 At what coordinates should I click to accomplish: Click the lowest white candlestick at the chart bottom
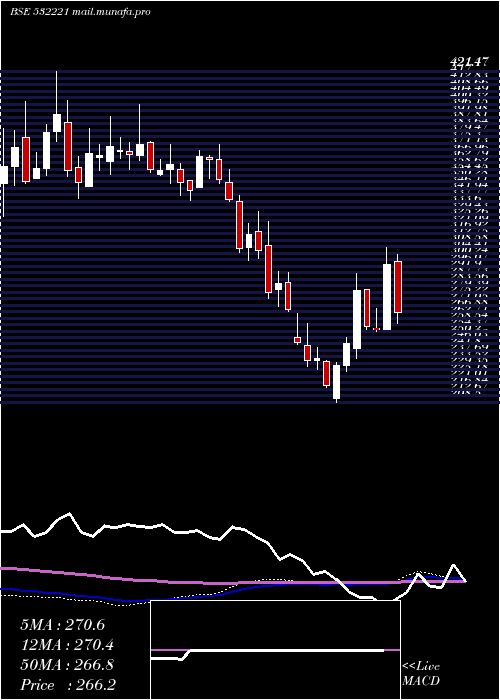[x=337, y=382]
